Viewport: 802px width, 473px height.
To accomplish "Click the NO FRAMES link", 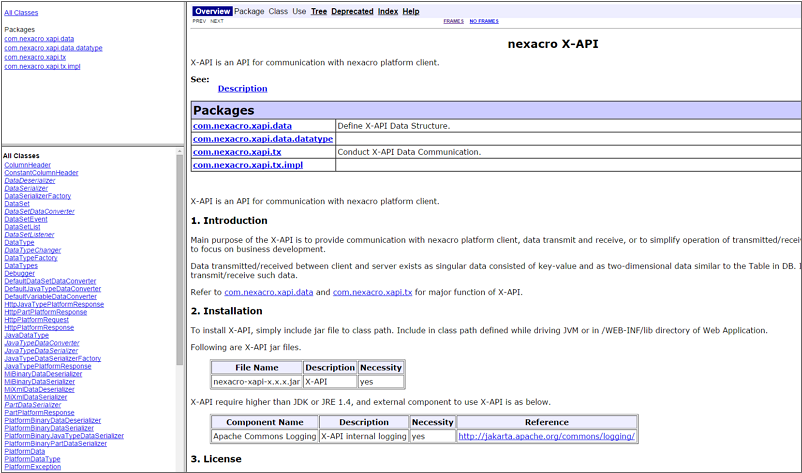I will [x=484, y=21].
